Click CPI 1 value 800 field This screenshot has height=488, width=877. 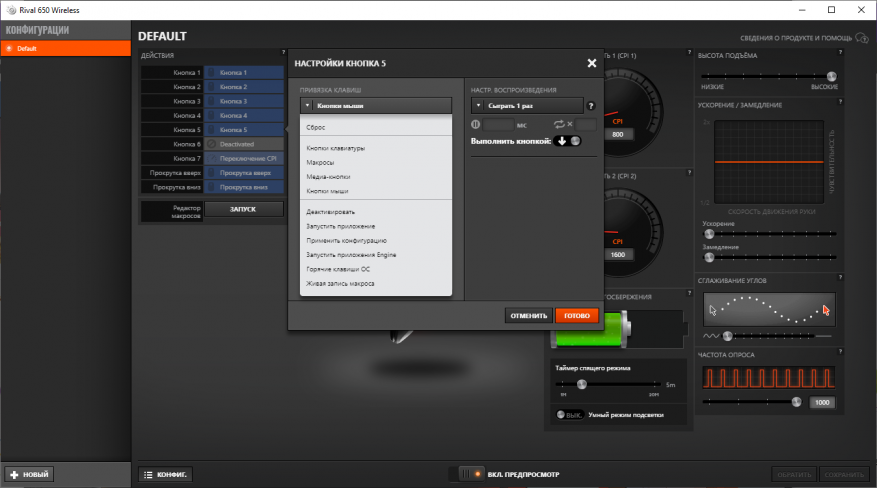(617, 134)
